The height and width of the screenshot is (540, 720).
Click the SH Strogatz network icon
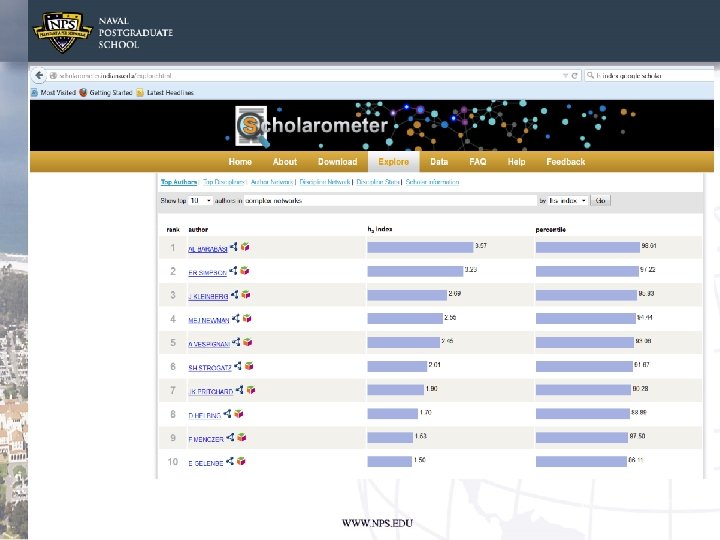tap(238, 366)
